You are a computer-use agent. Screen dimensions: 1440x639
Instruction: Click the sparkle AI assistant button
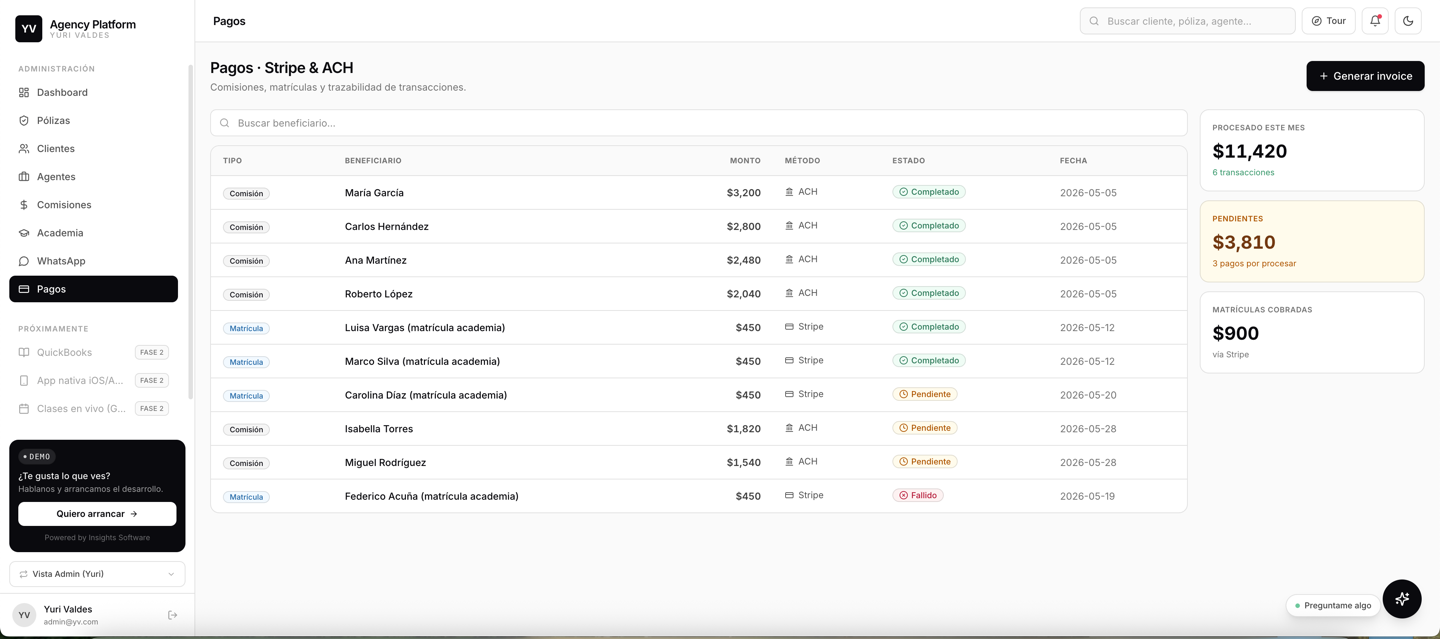1402,599
